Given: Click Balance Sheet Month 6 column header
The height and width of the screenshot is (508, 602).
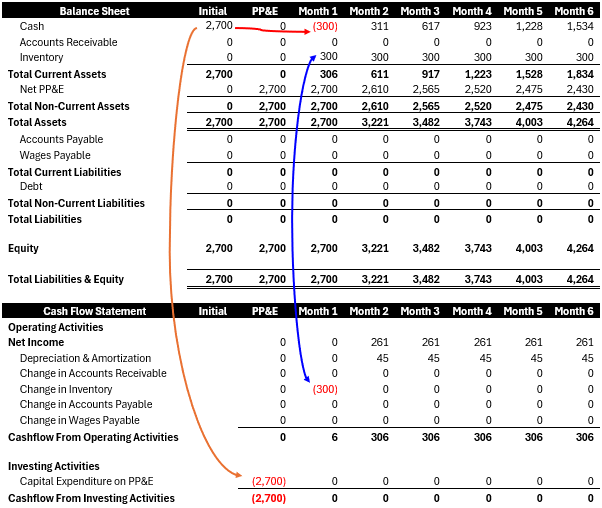Looking at the screenshot, I should pos(574,11).
